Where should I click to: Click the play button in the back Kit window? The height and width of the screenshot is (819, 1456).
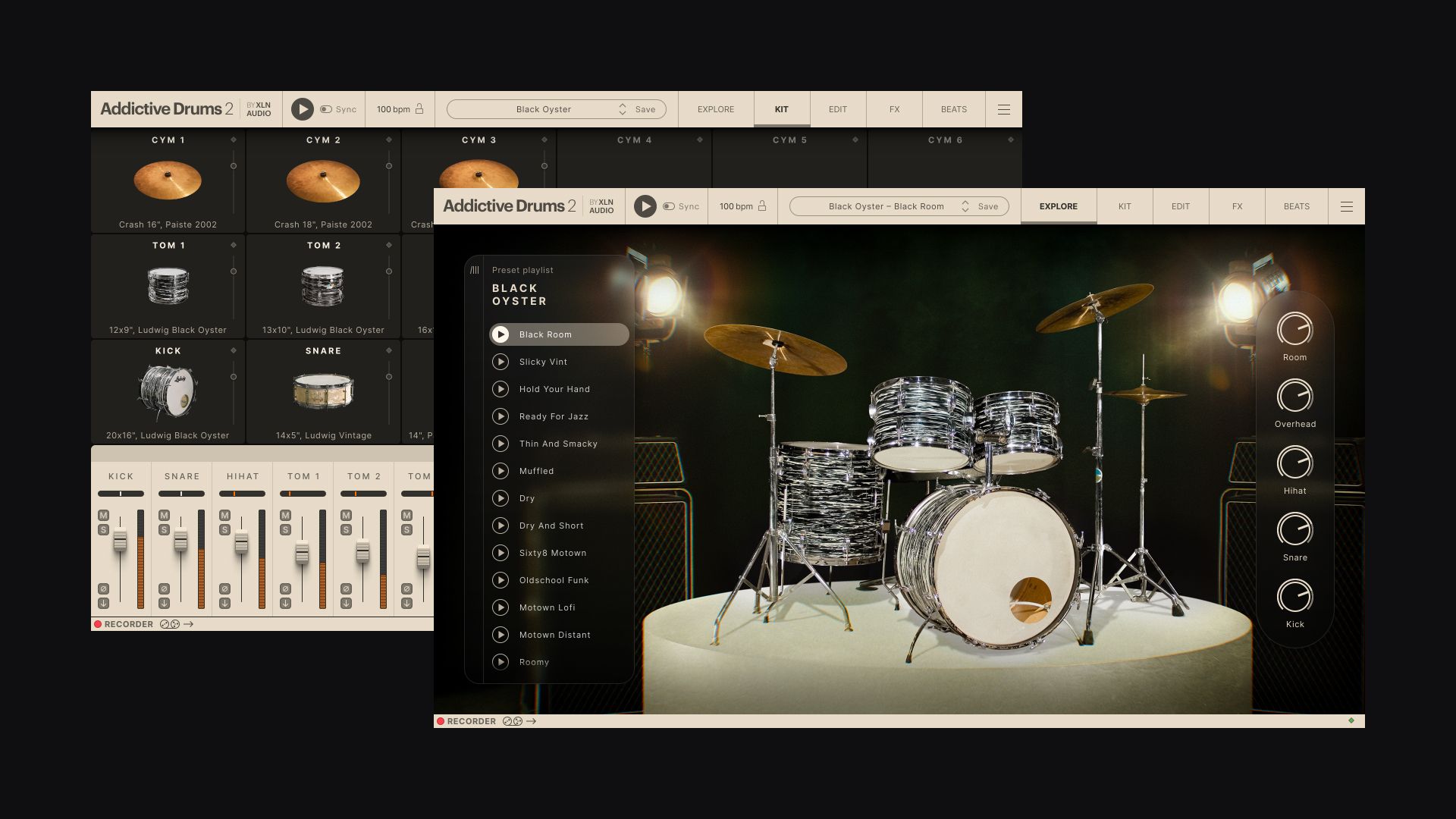[302, 109]
